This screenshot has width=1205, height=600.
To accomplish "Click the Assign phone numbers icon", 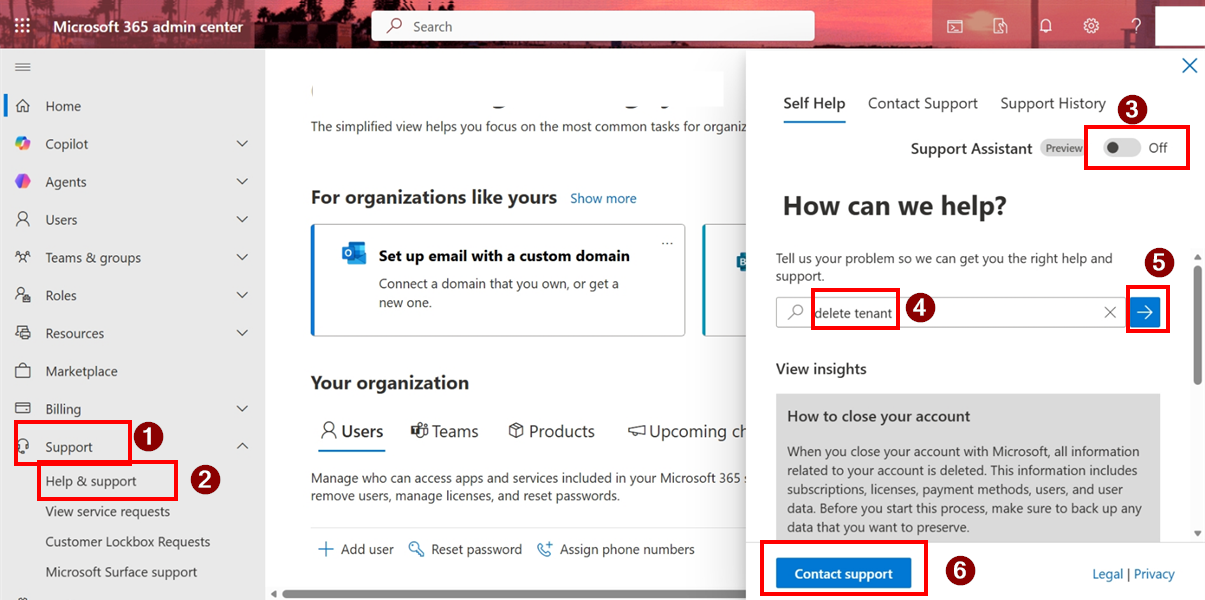I will tap(545, 549).
